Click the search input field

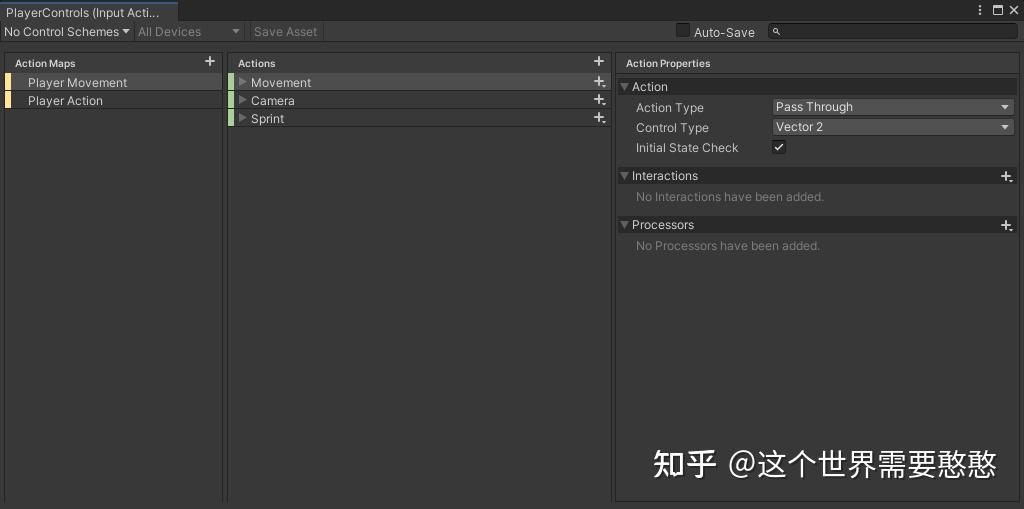[897, 32]
